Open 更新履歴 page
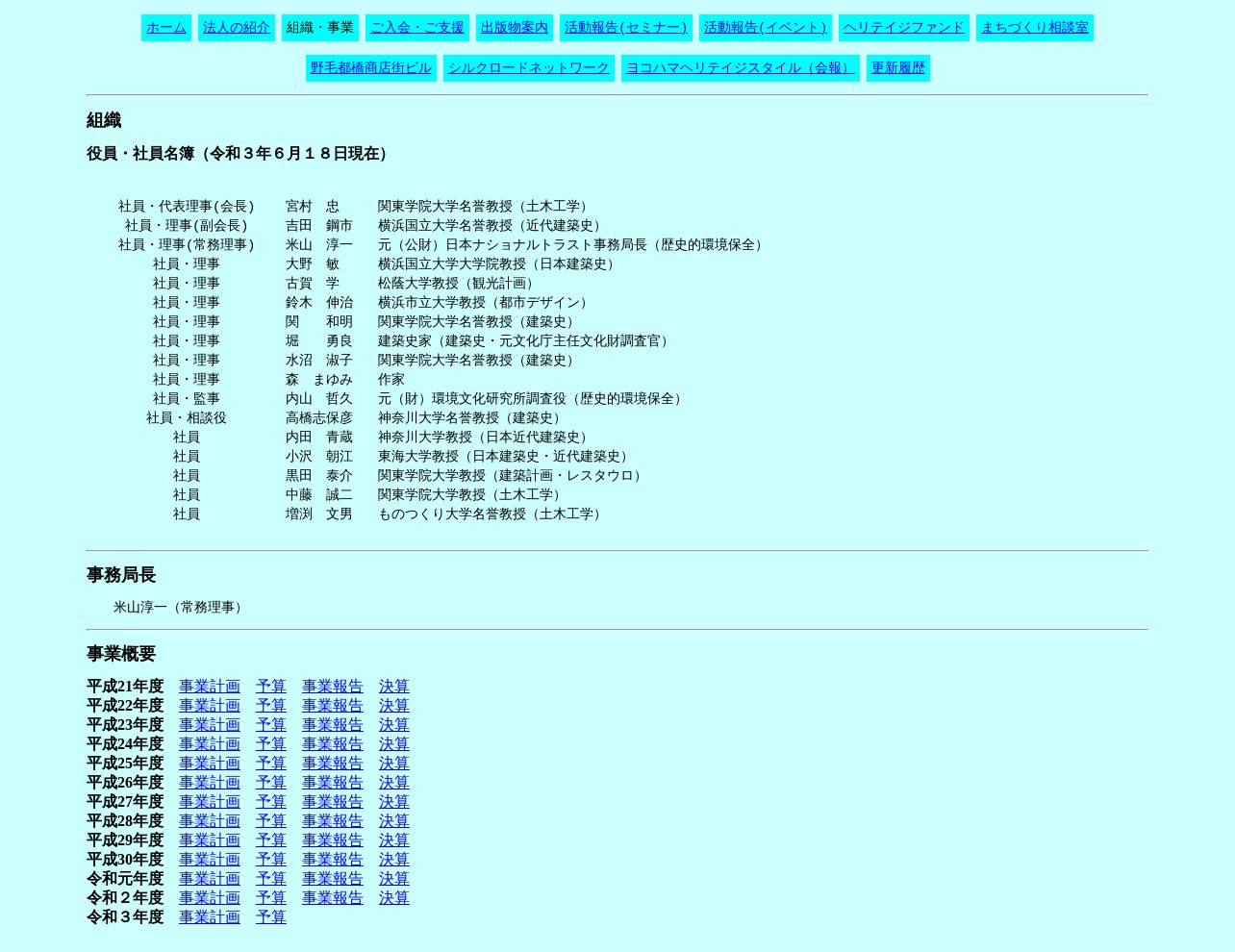Viewport: 1235px width, 952px height. 898,68
